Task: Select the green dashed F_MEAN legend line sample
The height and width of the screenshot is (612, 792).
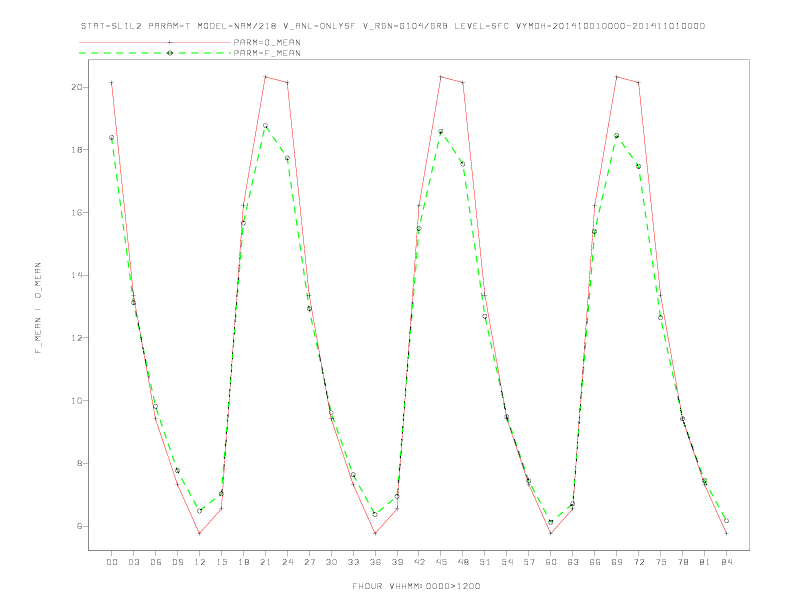Action: click(x=155, y=53)
